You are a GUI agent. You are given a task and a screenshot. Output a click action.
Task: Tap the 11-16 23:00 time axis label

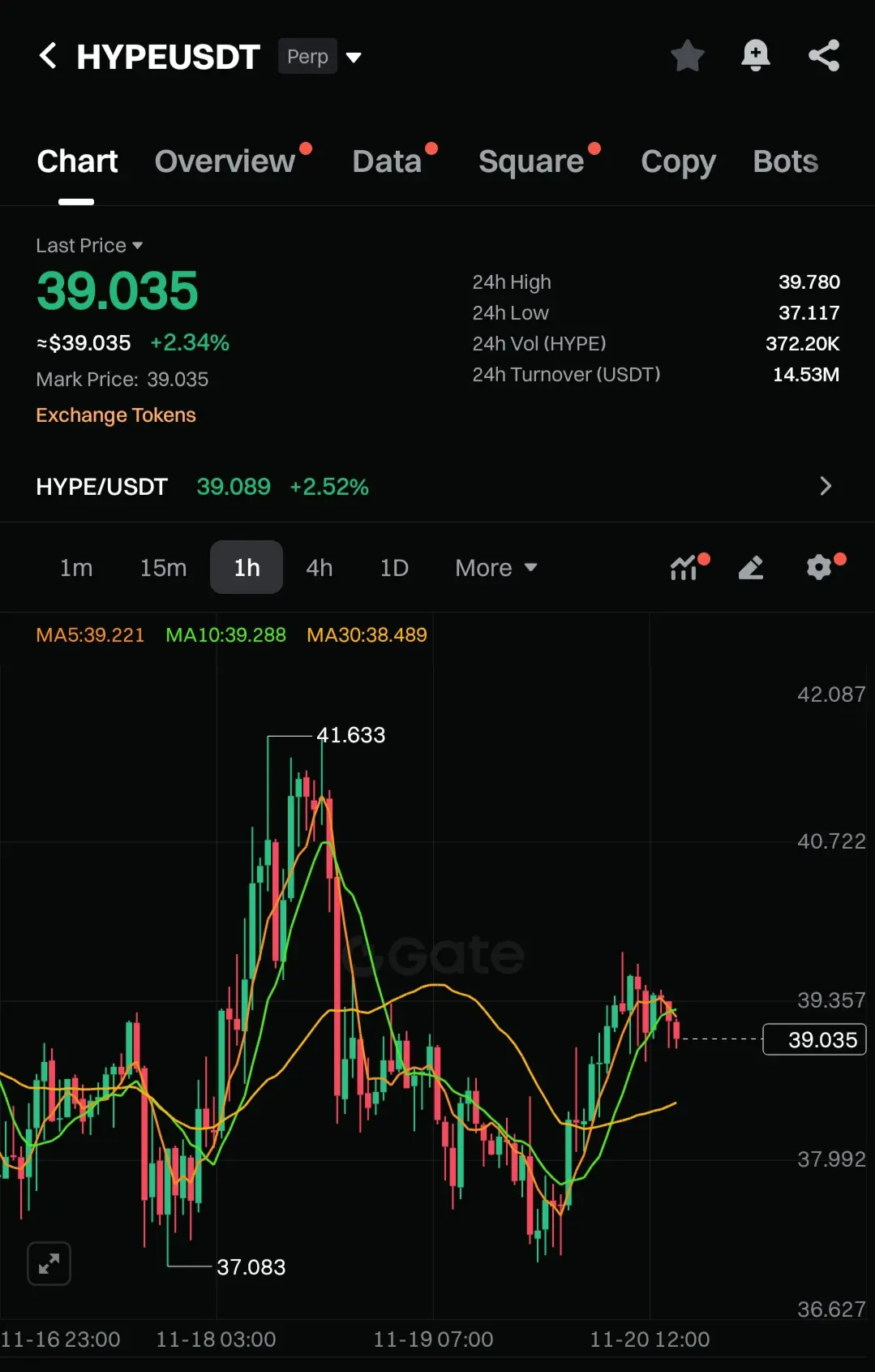60,1339
